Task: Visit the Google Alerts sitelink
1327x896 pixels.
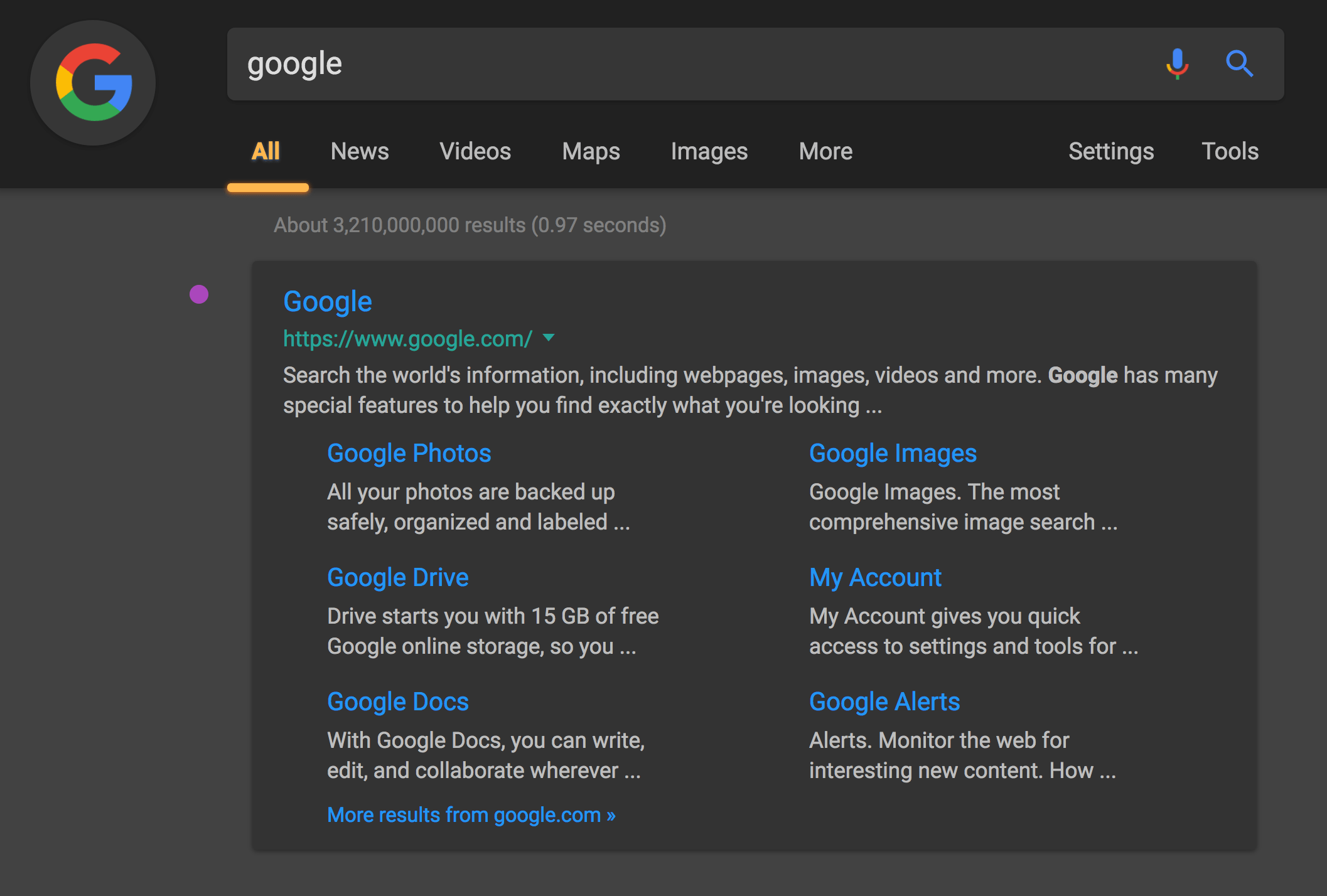Action: (x=884, y=702)
